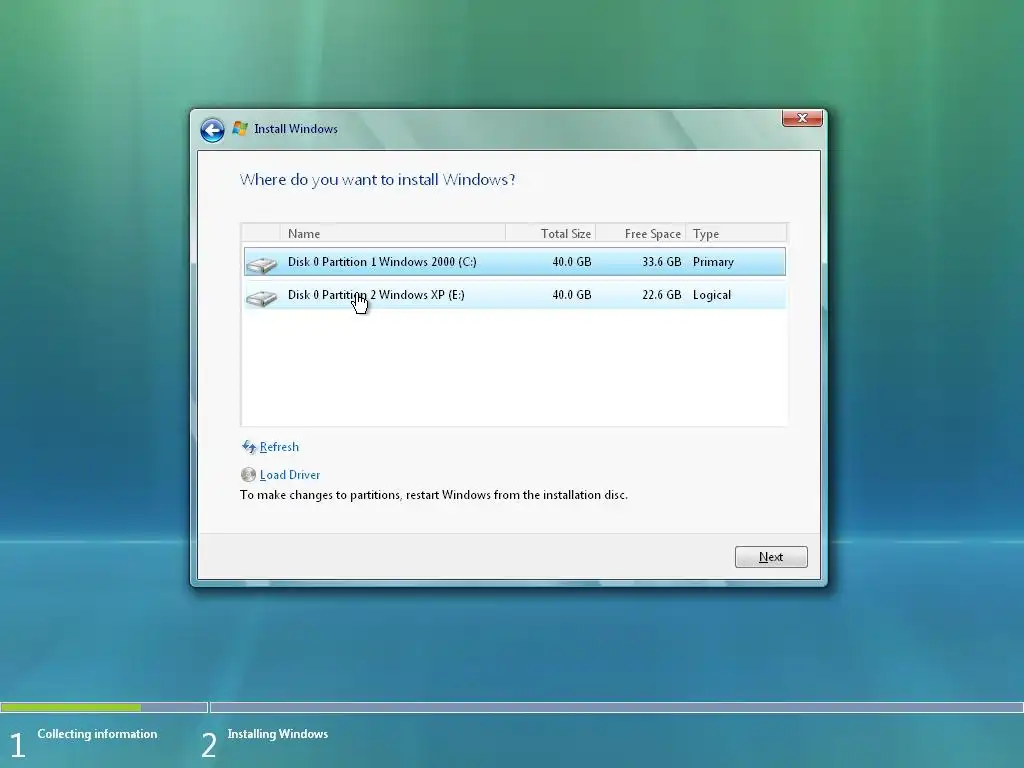Click the heading Where do you want to install Windows?
Image resolution: width=1024 pixels, height=768 pixels.
click(x=377, y=180)
